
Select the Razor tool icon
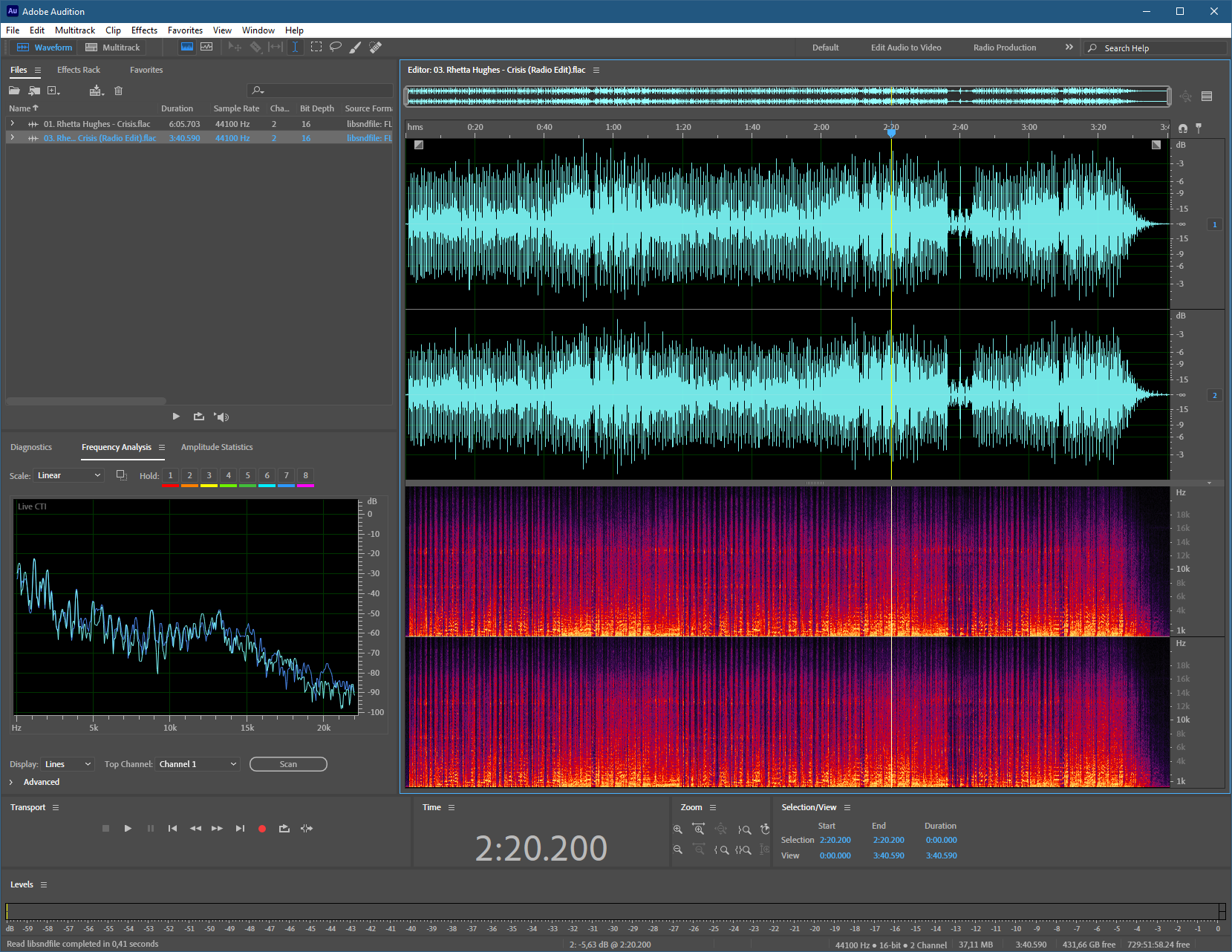click(255, 47)
